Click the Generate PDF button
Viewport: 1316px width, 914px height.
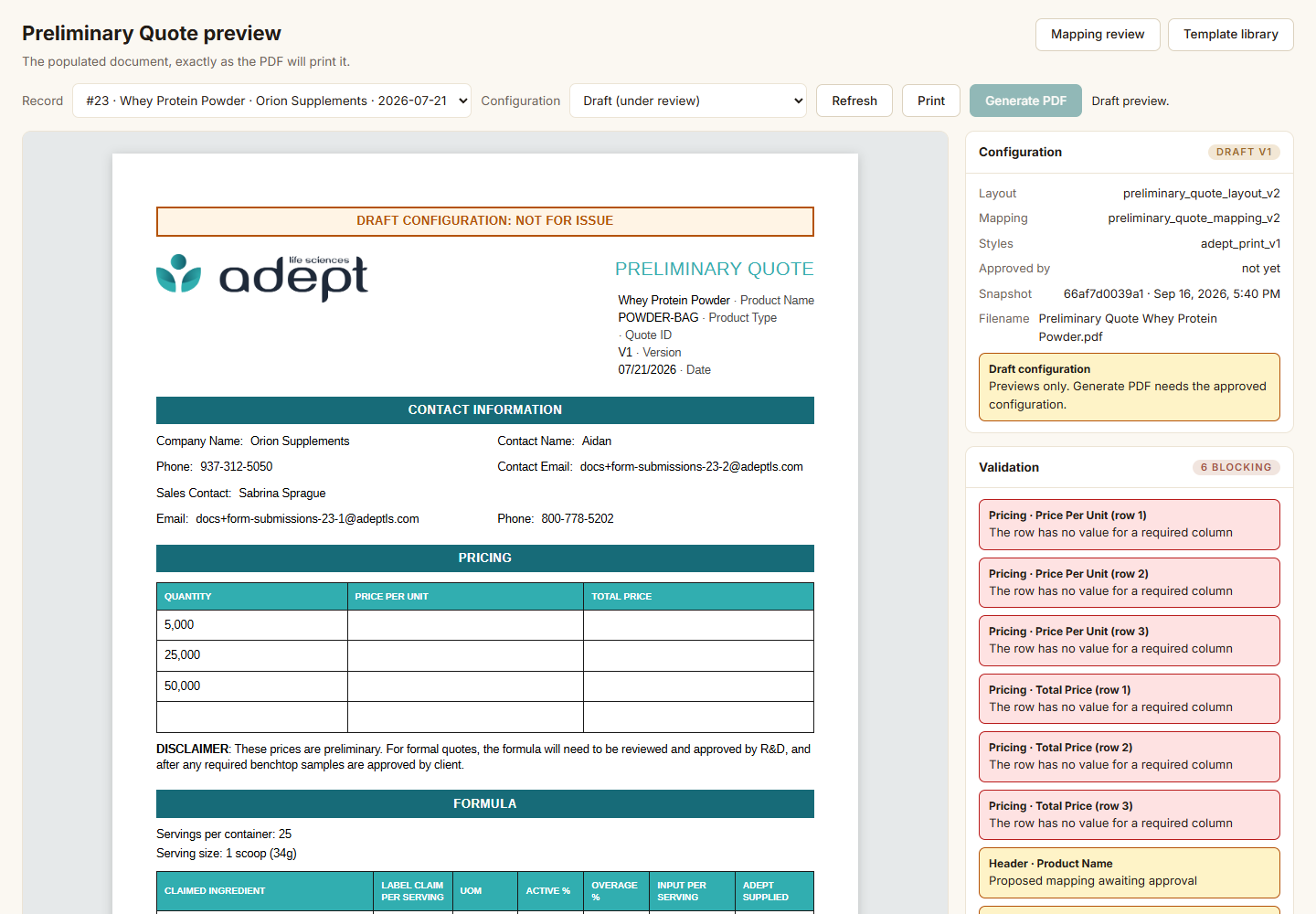1025,101
